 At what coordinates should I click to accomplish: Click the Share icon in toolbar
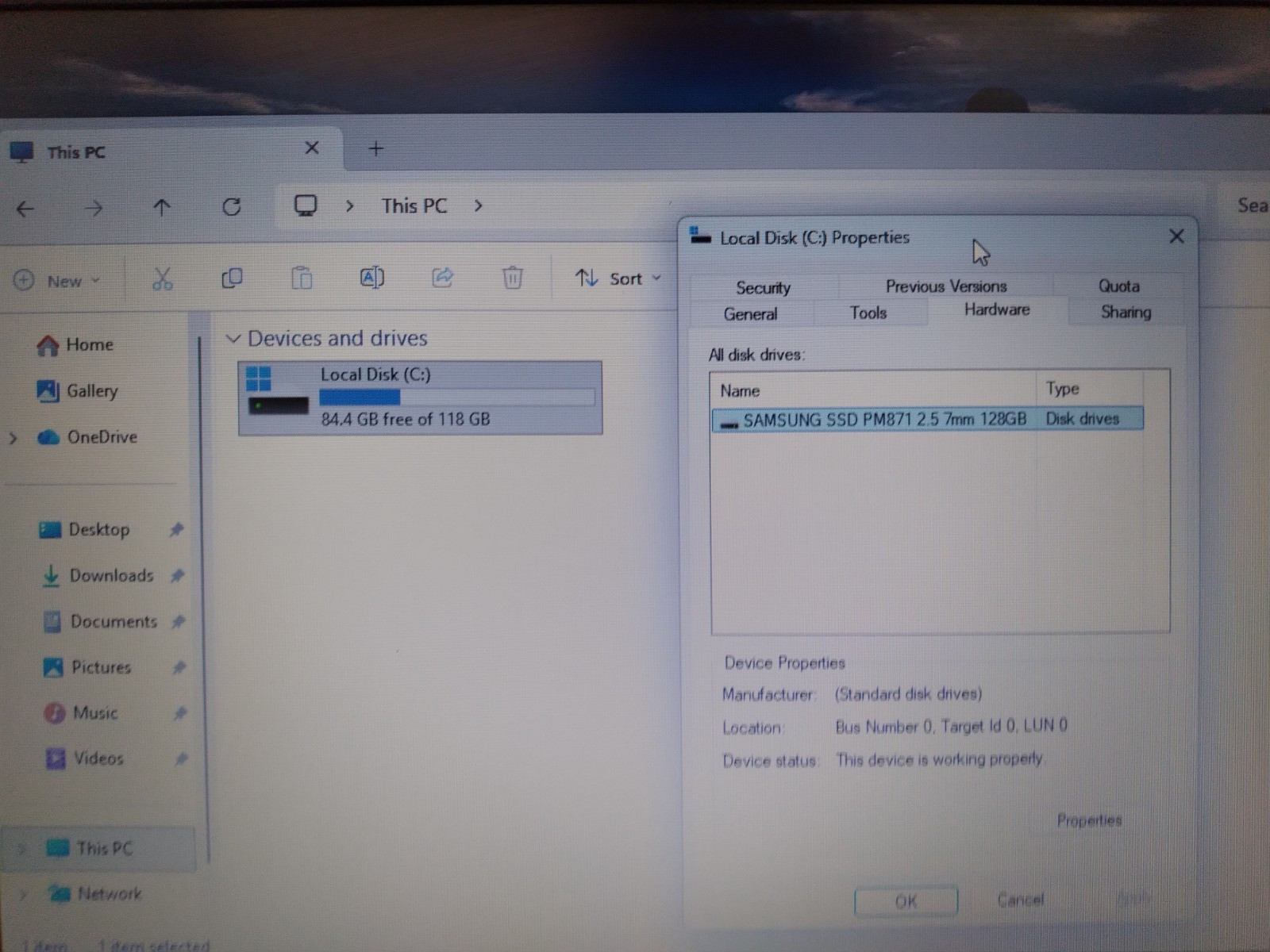(442, 277)
